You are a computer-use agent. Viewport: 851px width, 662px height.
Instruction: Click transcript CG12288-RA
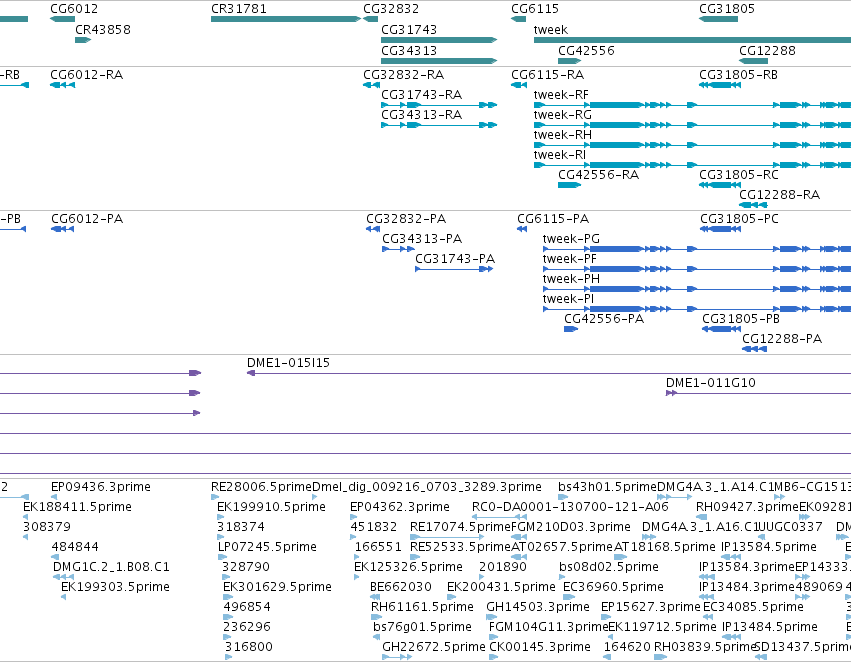pyautogui.click(x=779, y=195)
